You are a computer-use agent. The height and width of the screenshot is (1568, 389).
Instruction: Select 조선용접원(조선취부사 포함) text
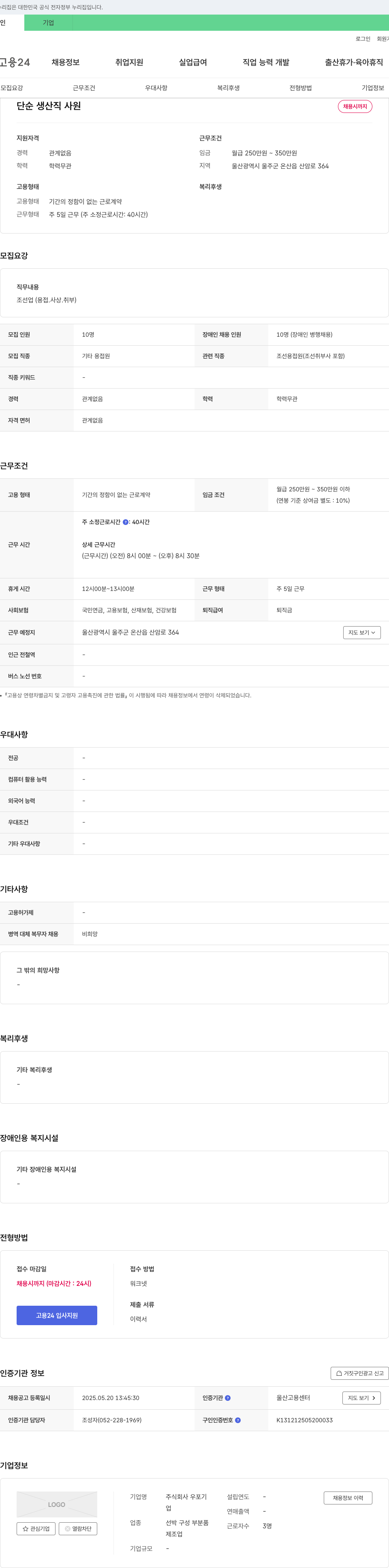pyautogui.click(x=310, y=356)
